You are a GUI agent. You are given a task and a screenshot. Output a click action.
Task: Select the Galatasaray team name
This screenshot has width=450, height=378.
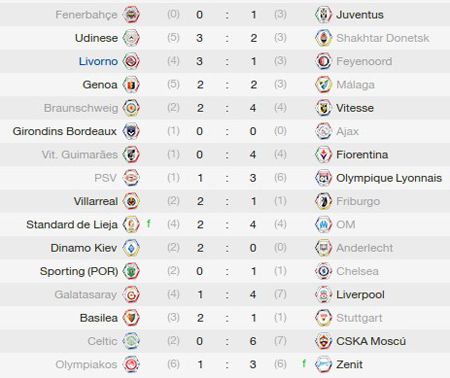86,295
